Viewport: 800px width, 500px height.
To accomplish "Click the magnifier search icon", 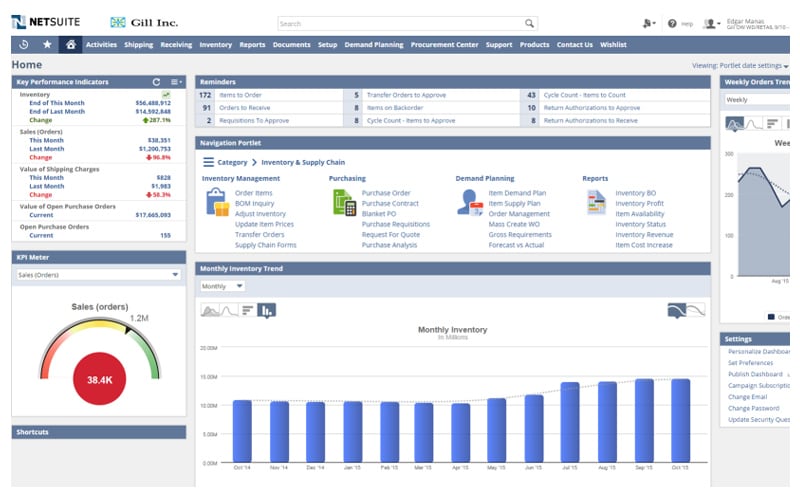I will click(x=529, y=23).
